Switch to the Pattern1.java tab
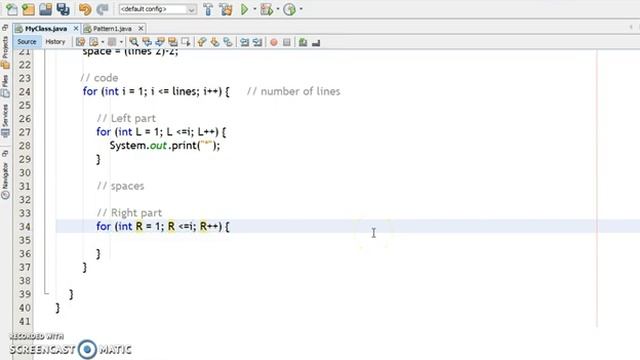The image size is (640, 360). [112, 29]
